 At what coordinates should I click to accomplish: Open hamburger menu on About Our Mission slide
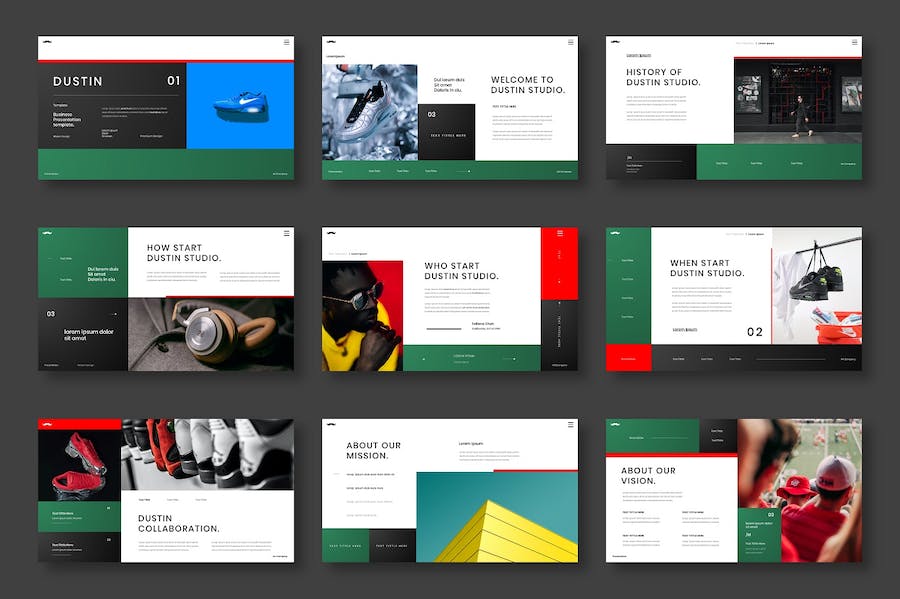[x=571, y=425]
